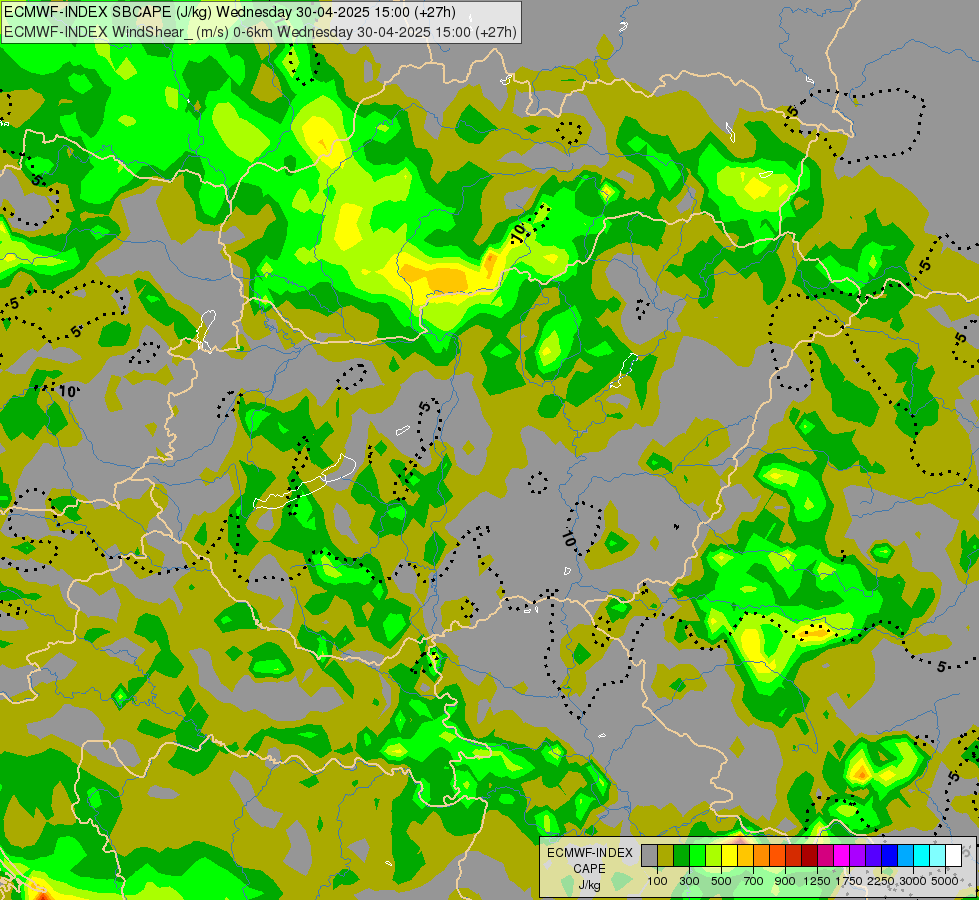Click the legend value 3000

click(x=913, y=881)
